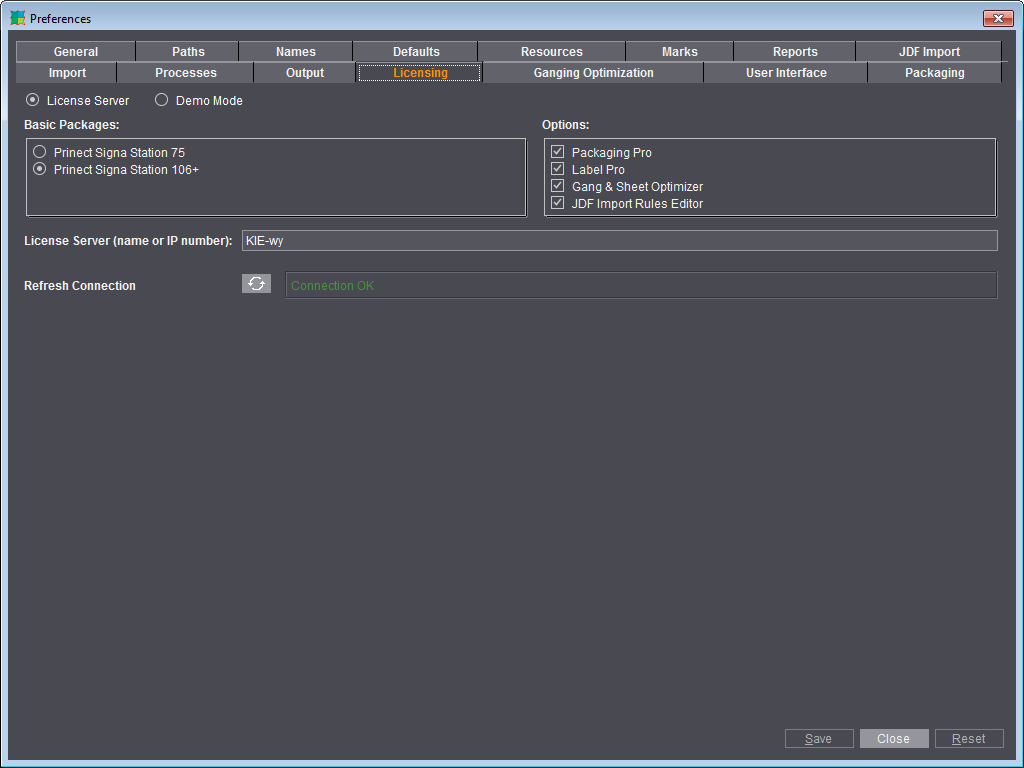Switch to the Paths tab
1024x768 pixels.
click(x=188, y=51)
